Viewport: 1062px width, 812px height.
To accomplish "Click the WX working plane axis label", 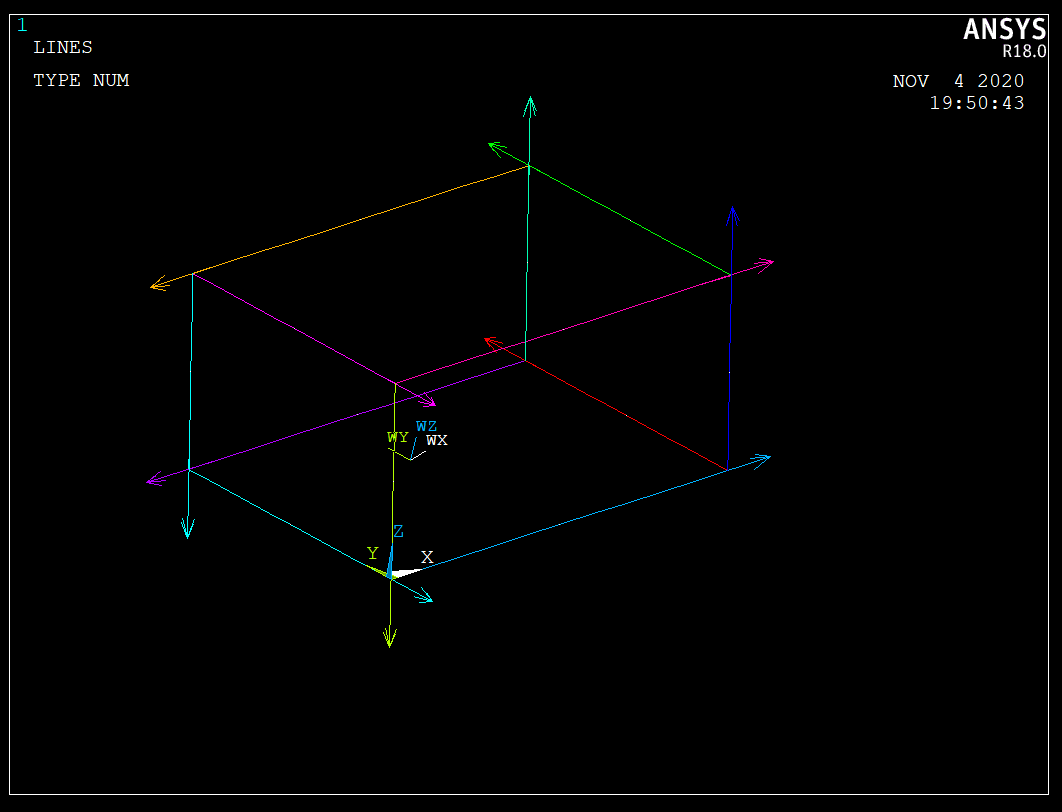I will (x=437, y=440).
